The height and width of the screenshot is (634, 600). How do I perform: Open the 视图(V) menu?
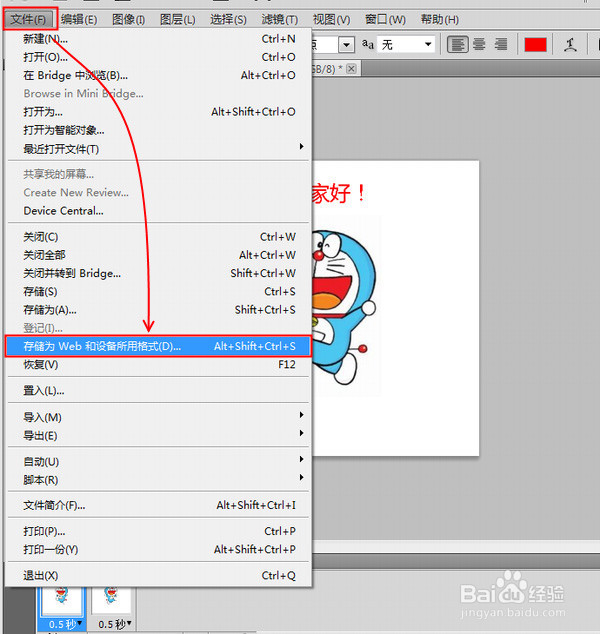coord(331,19)
